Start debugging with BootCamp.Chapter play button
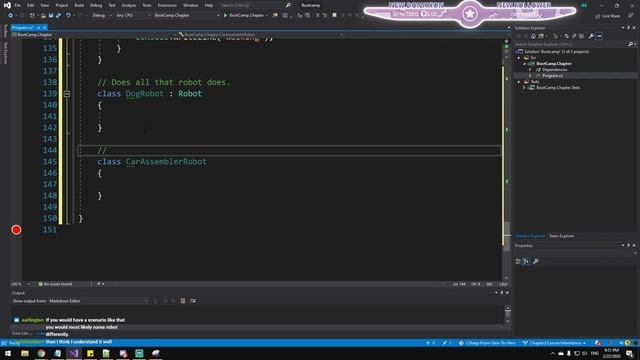The image size is (640, 360). pyautogui.click(x=243, y=16)
